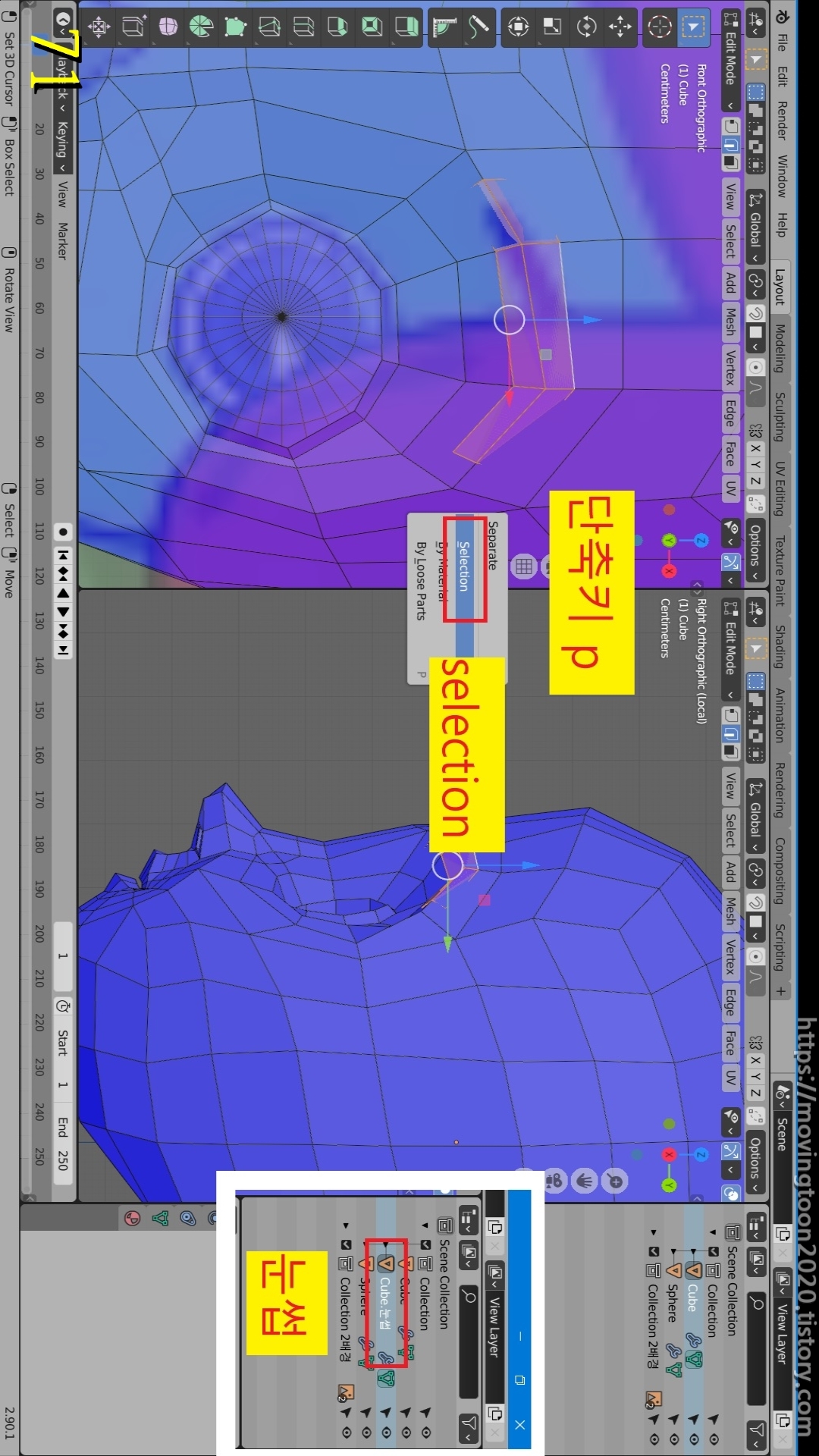This screenshot has width=819, height=1456.
Task: Switch to the Shading workspace tab
Action: click(780, 647)
